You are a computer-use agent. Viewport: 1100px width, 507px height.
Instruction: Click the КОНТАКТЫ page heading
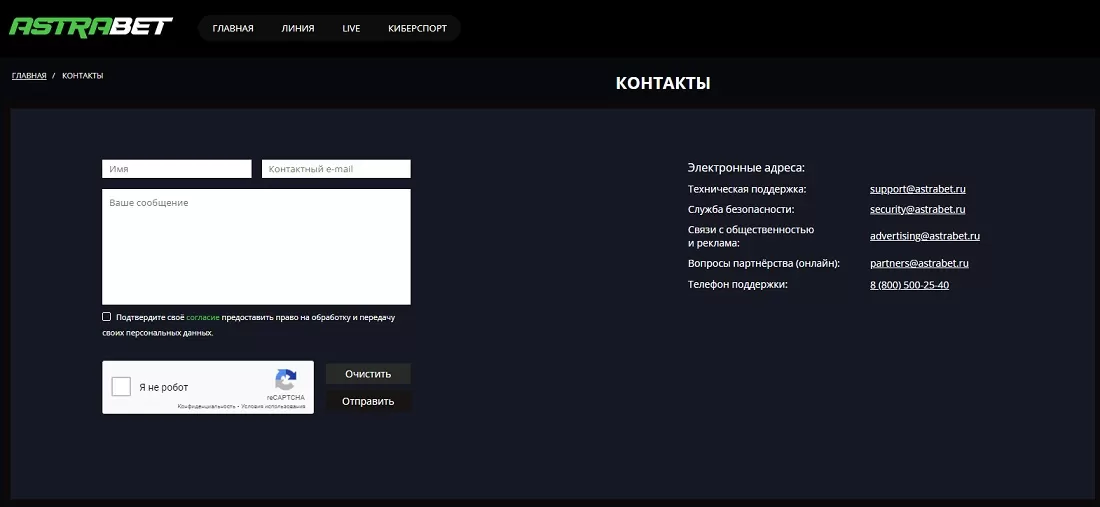tap(663, 83)
